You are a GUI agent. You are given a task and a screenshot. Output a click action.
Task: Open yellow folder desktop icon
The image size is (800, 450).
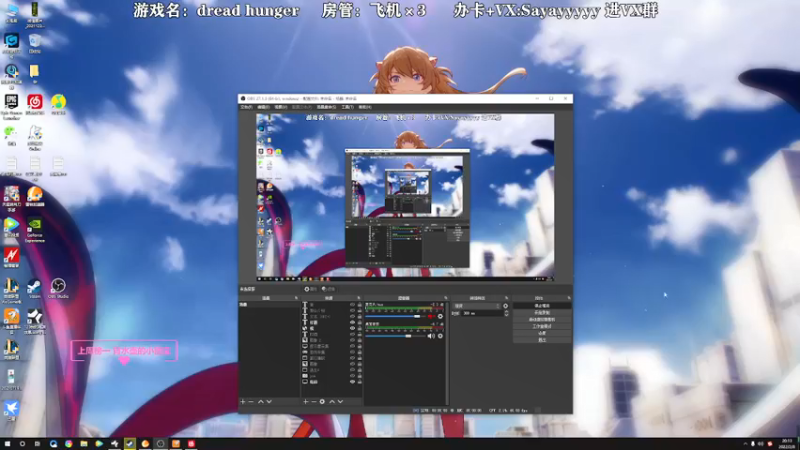tap(34, 73)
